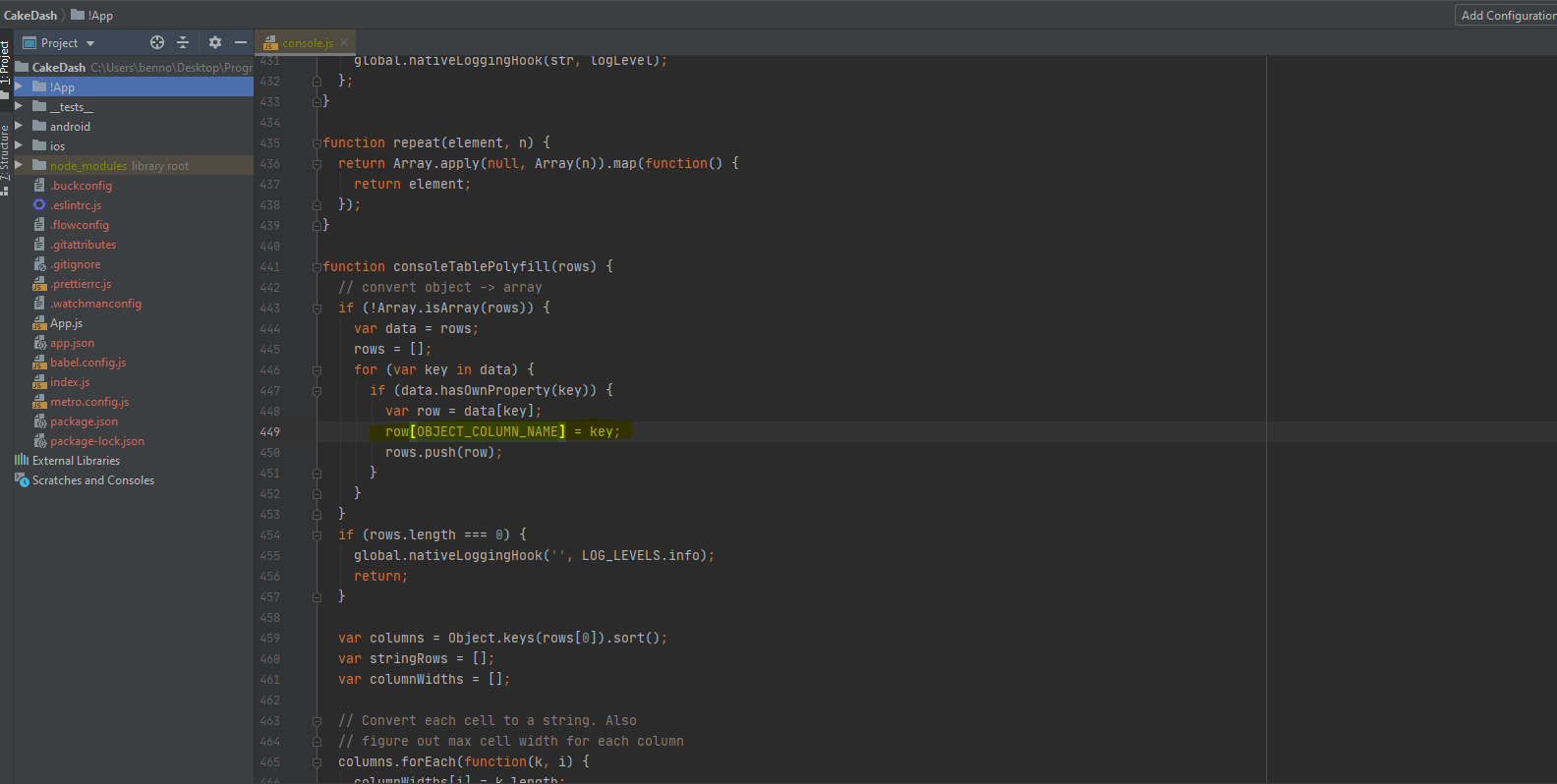This screenshot has width=1557, height=784.
Task: Fold the if block at line 443
Action: click(x=317, y=308)
